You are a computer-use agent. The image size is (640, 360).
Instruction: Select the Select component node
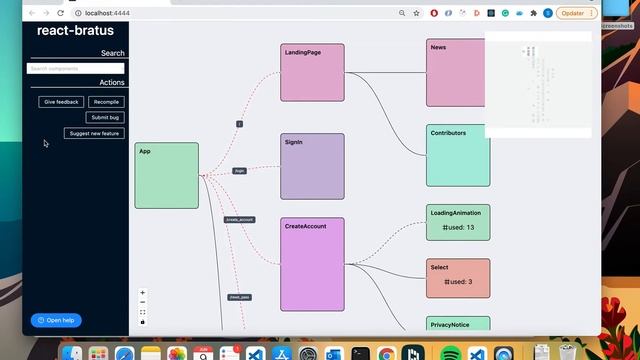point(458,278)
